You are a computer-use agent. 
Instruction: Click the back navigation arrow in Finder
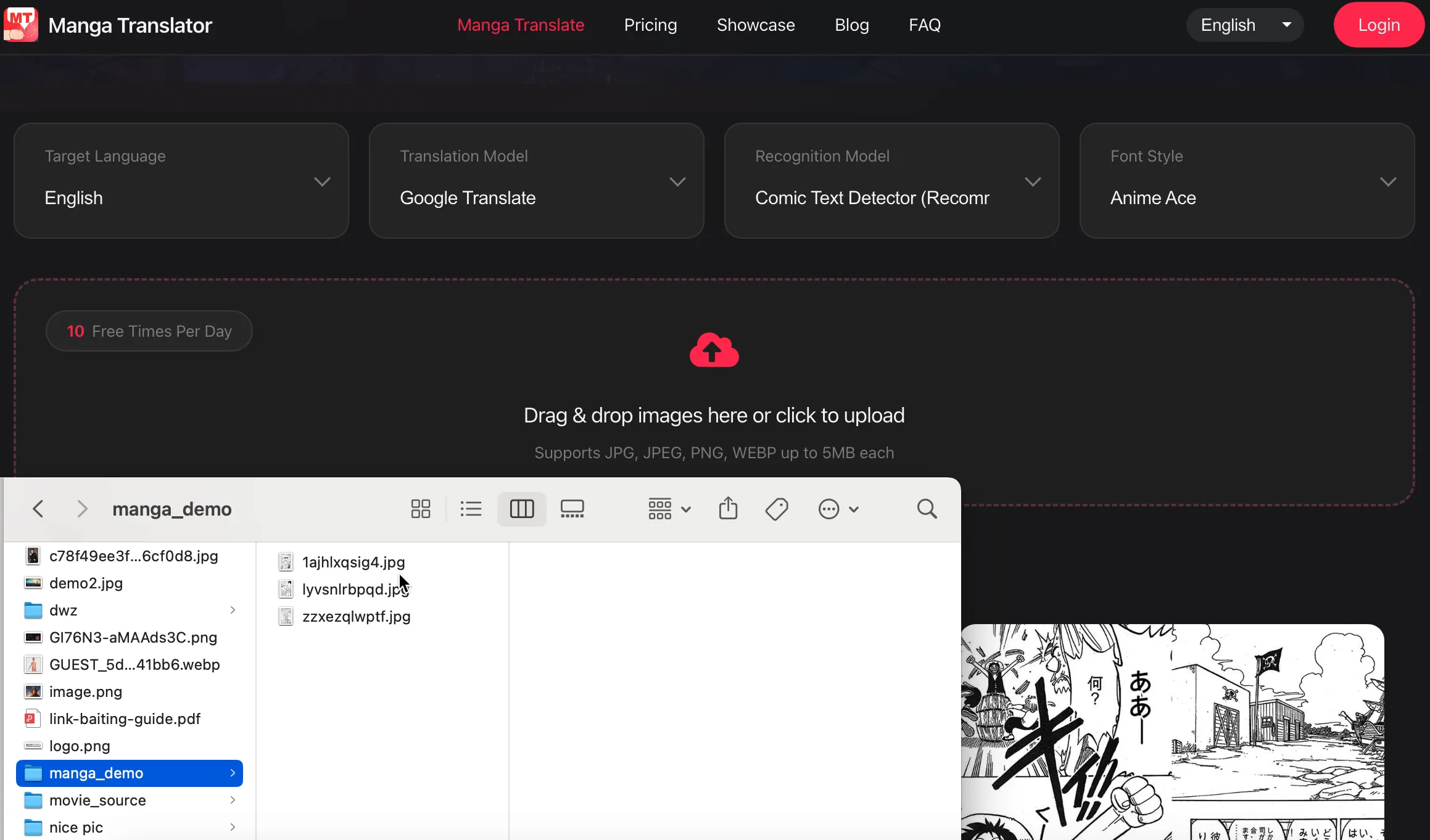click(x=38, y=508)
